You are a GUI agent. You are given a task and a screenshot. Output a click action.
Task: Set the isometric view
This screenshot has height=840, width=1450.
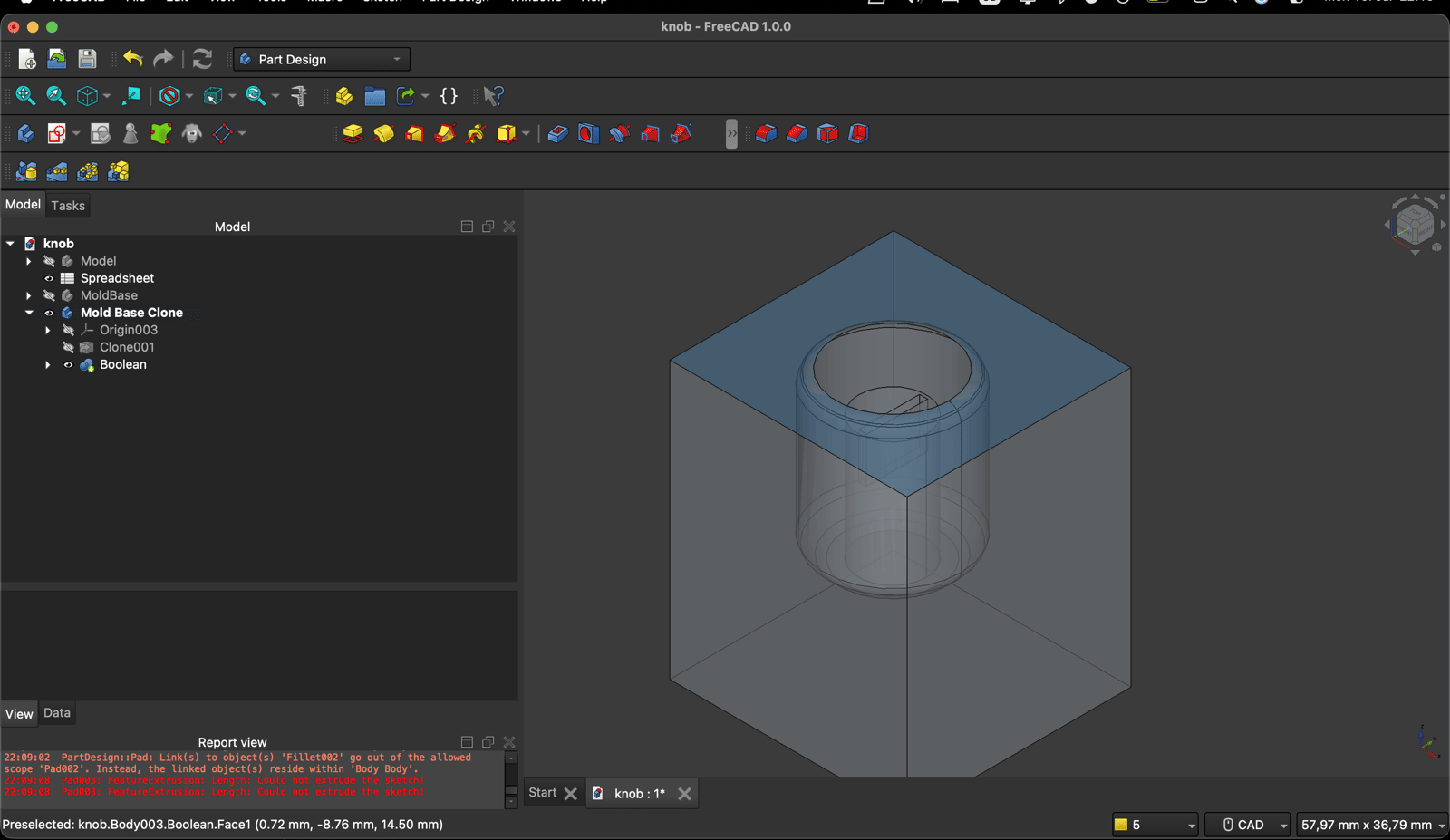click(87, 96)
